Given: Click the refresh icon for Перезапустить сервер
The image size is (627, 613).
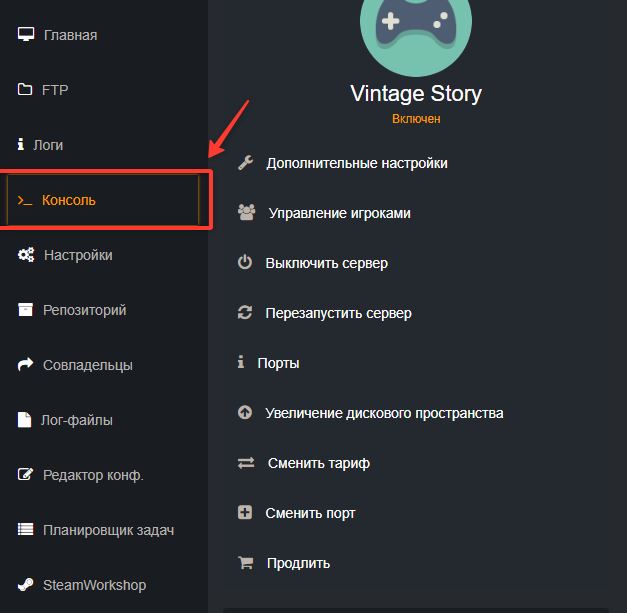Looking at the screenshot, I should [245, 313].
